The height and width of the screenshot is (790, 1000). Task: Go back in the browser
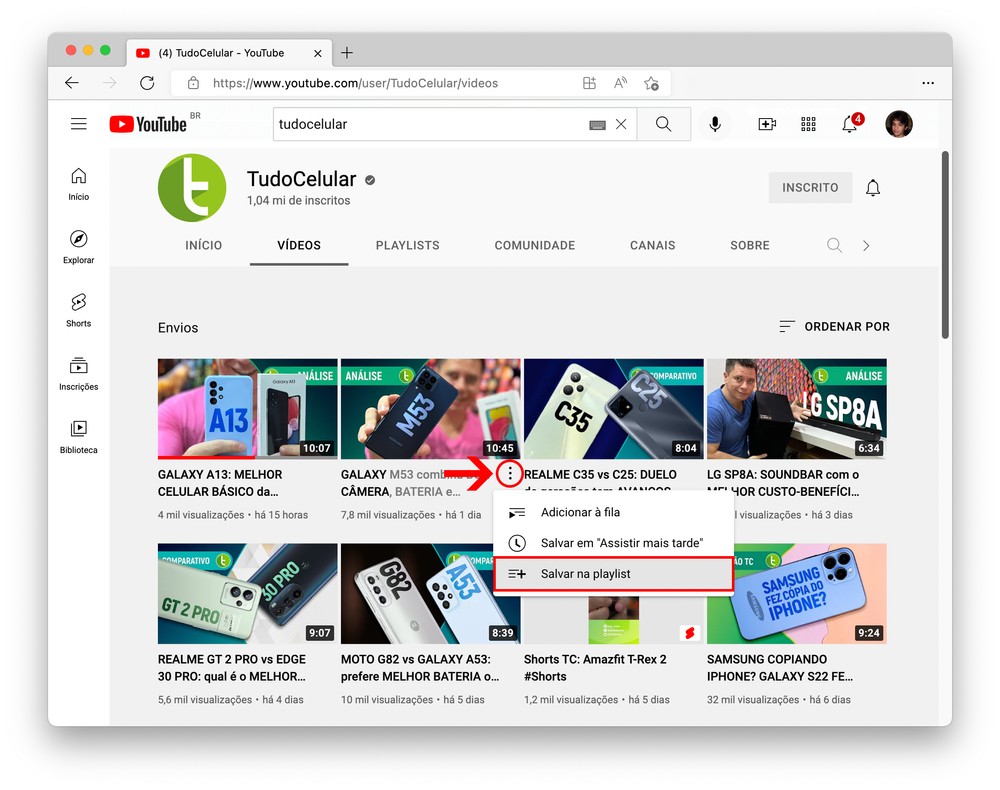(72, 83)
